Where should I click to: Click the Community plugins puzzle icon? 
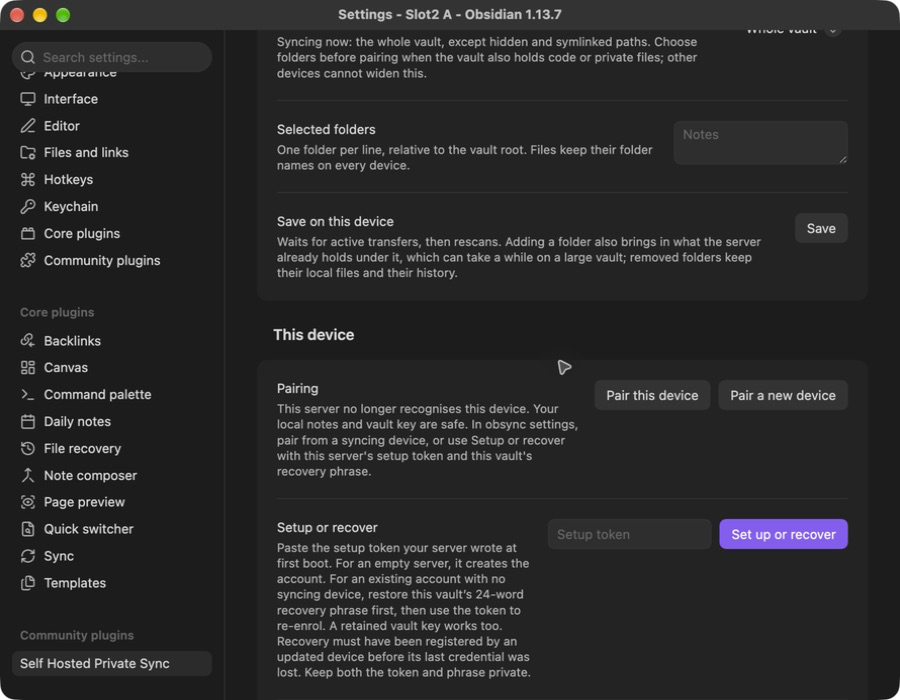click(x=28, y=260)
